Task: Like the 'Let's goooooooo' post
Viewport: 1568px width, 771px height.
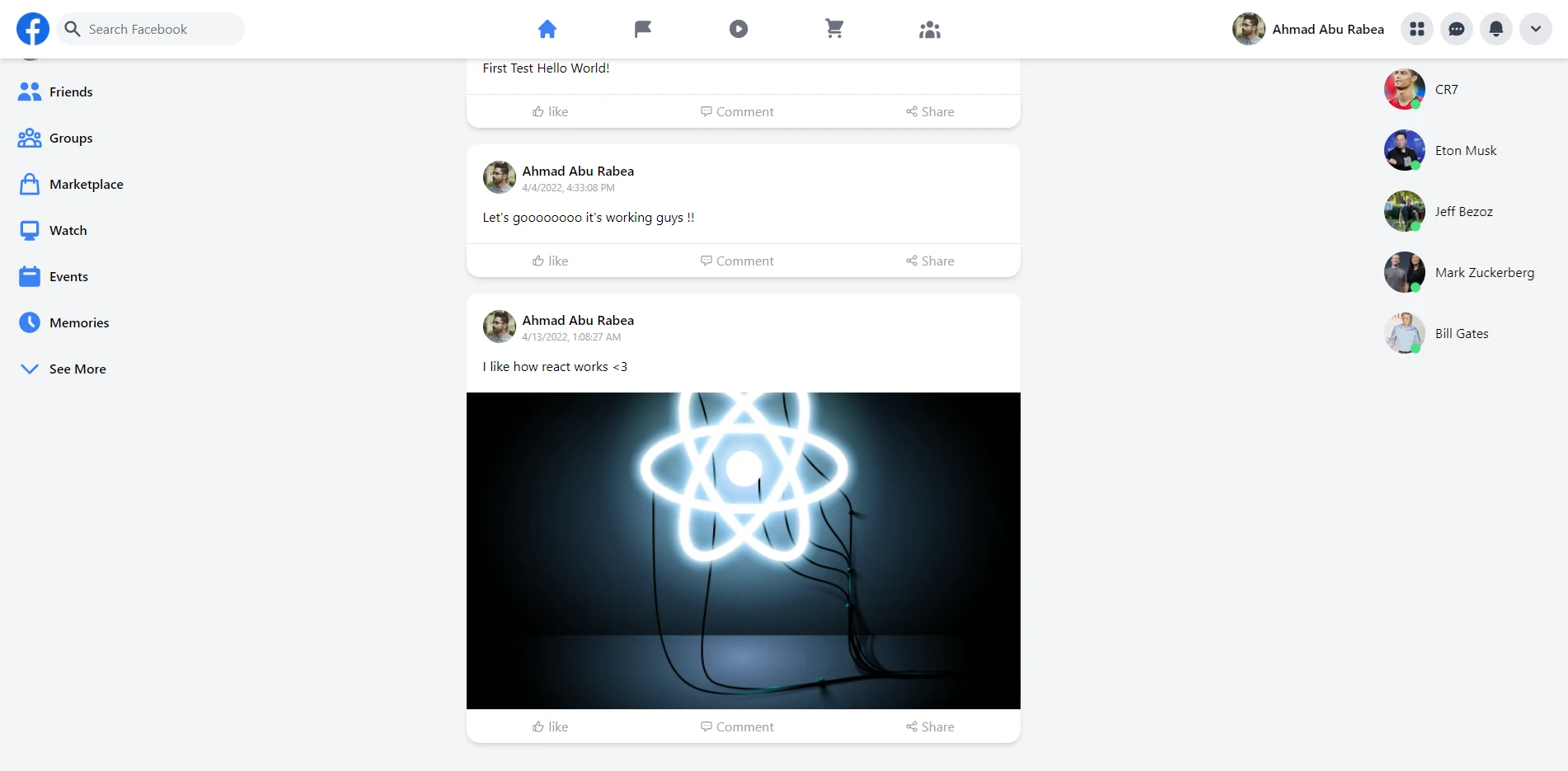Action: click(550, 261)
